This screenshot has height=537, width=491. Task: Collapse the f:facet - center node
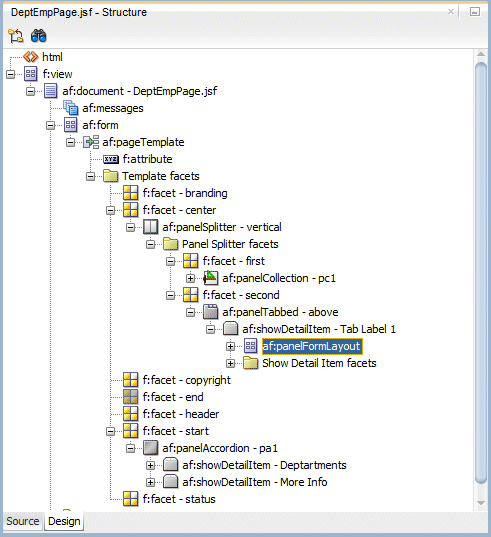click(110, 210)
